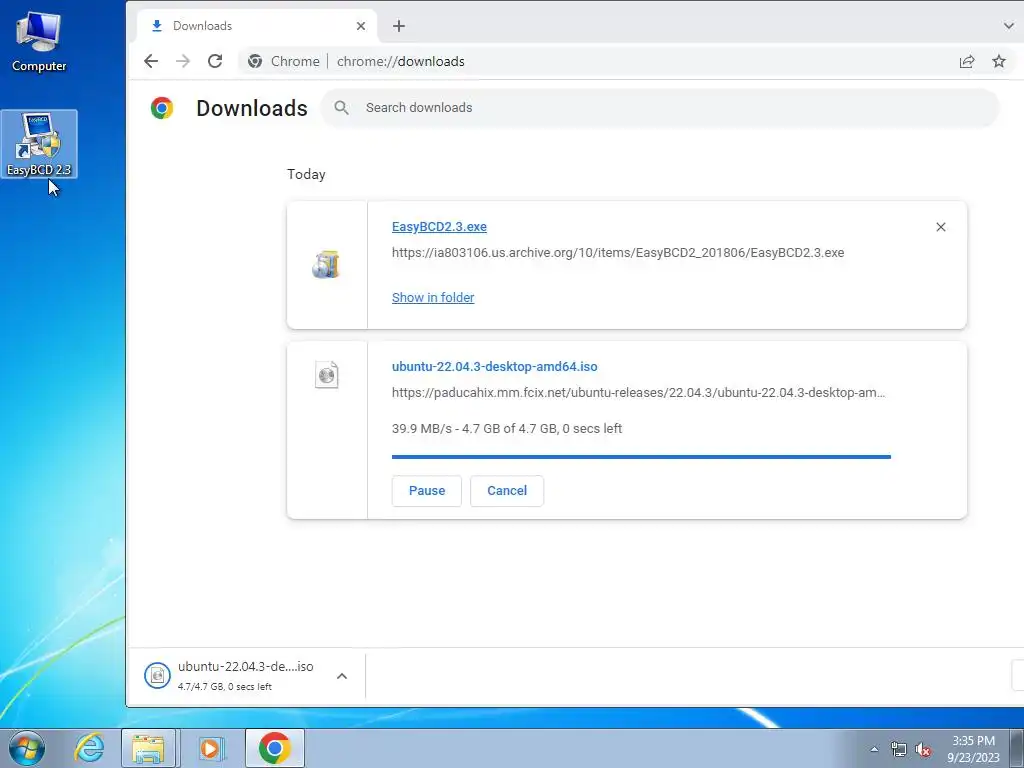Open the taskbar clock showing 3:35 PM
Viewport: 1024px width, 768px height.
tap(973, 749)
